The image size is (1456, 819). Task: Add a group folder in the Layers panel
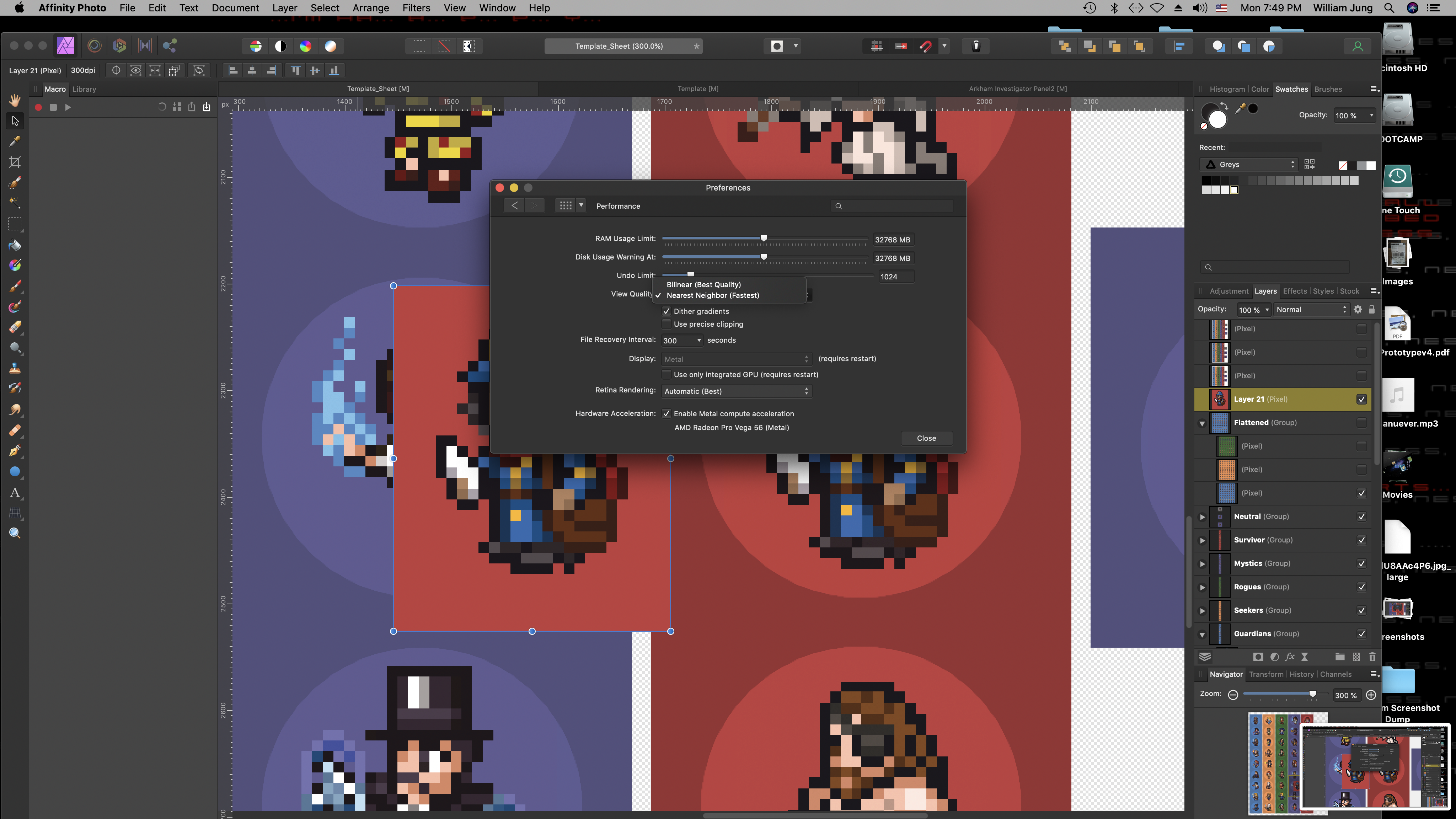[1339, 657]
